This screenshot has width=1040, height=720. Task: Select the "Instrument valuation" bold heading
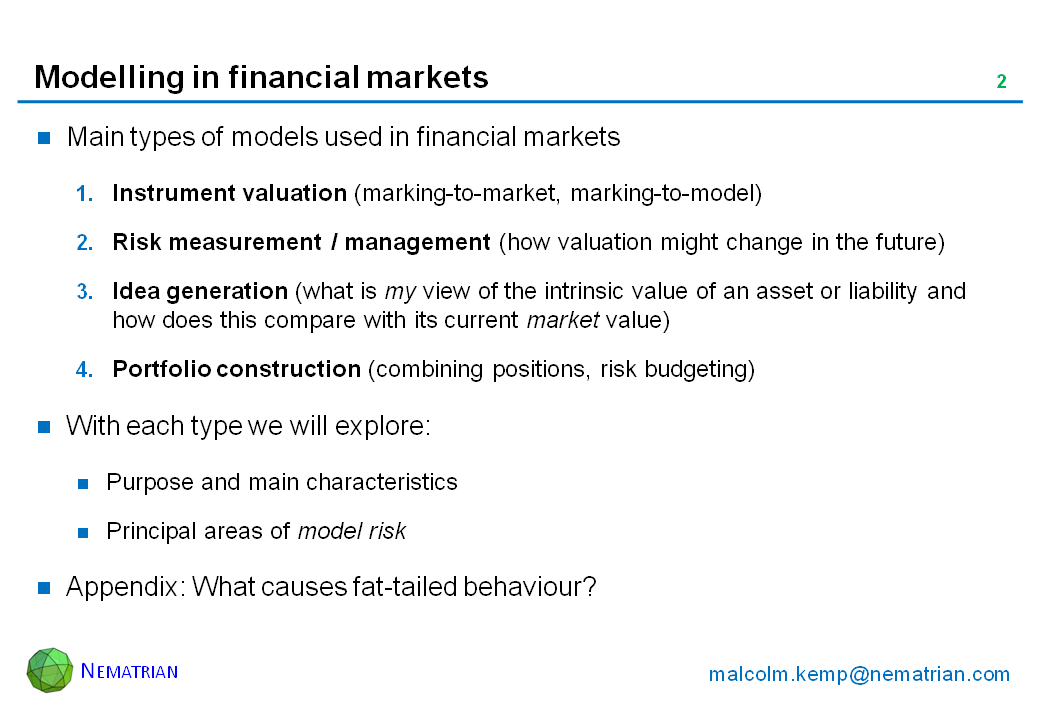click(x=229, y=194)
